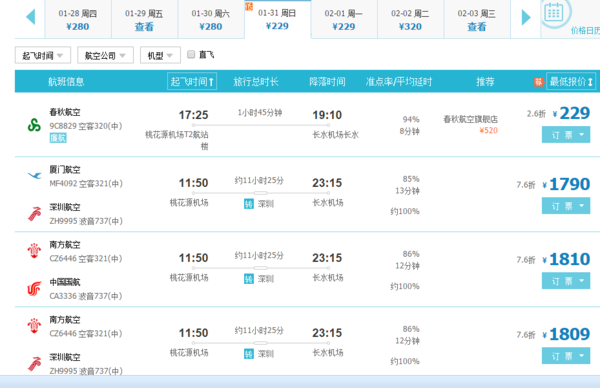Screen dimensions: 600x388
Task: Click China Southern logo in ¥1809 row
Action: pyautogui.click(x=34, y=326)
